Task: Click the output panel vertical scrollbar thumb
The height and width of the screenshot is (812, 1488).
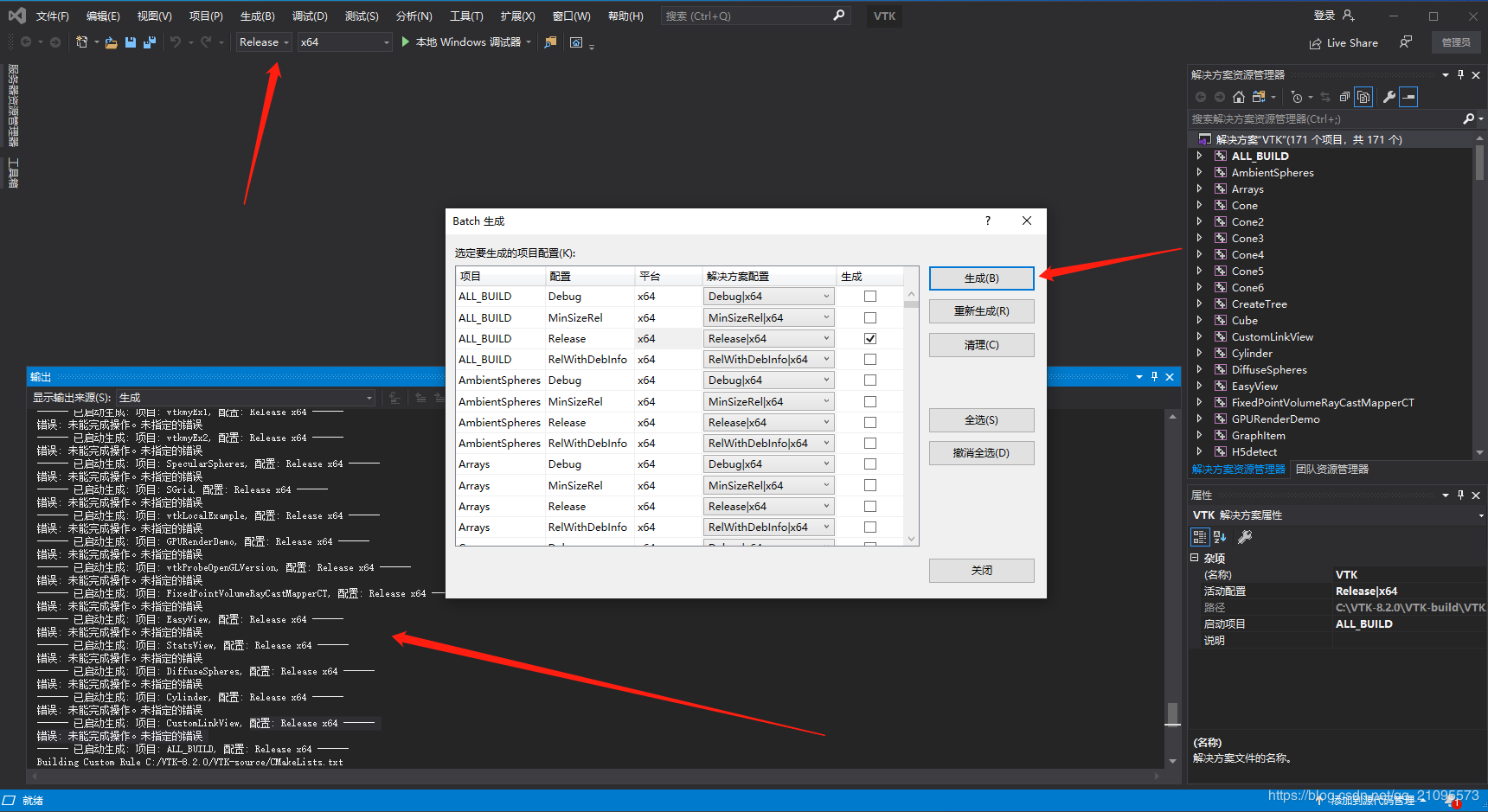Action: [x=1172, y=713]
